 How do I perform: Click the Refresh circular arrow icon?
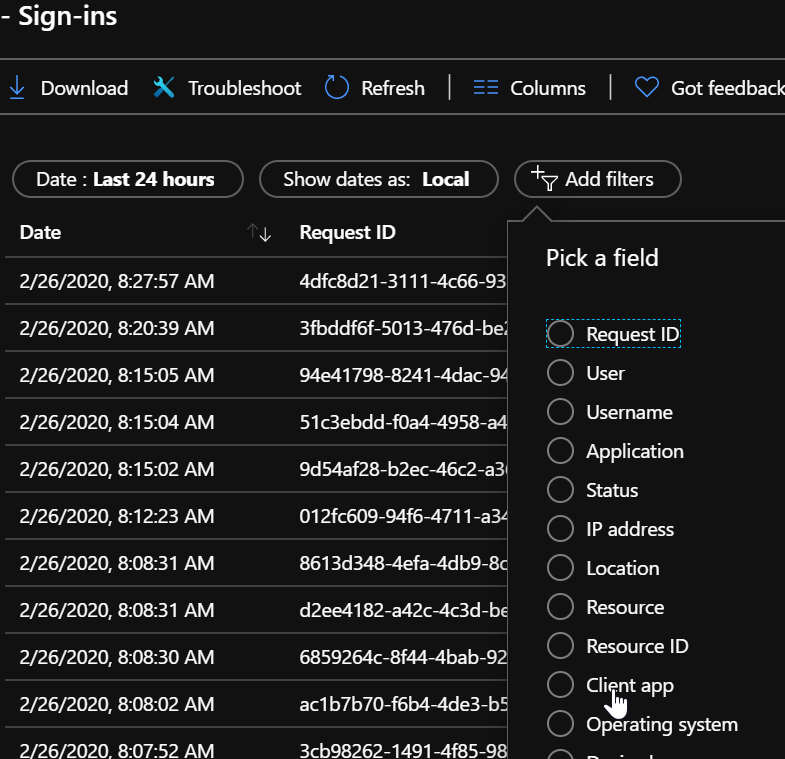[x=337, y=88]
